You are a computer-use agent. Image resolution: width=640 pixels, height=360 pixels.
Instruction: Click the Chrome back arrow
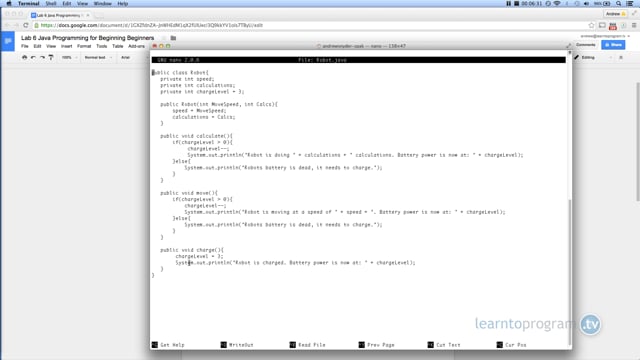tap(7, 25)
